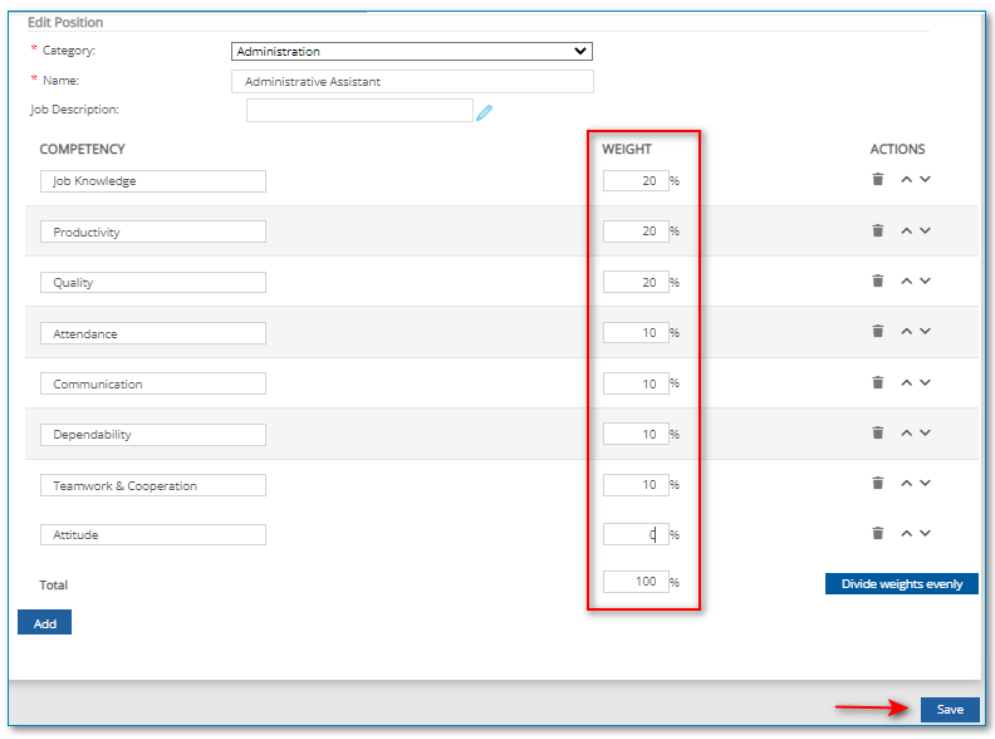
Task: Move Teamwork & Cooperation up
Action: pyautogui.click(x=906, y=484)
